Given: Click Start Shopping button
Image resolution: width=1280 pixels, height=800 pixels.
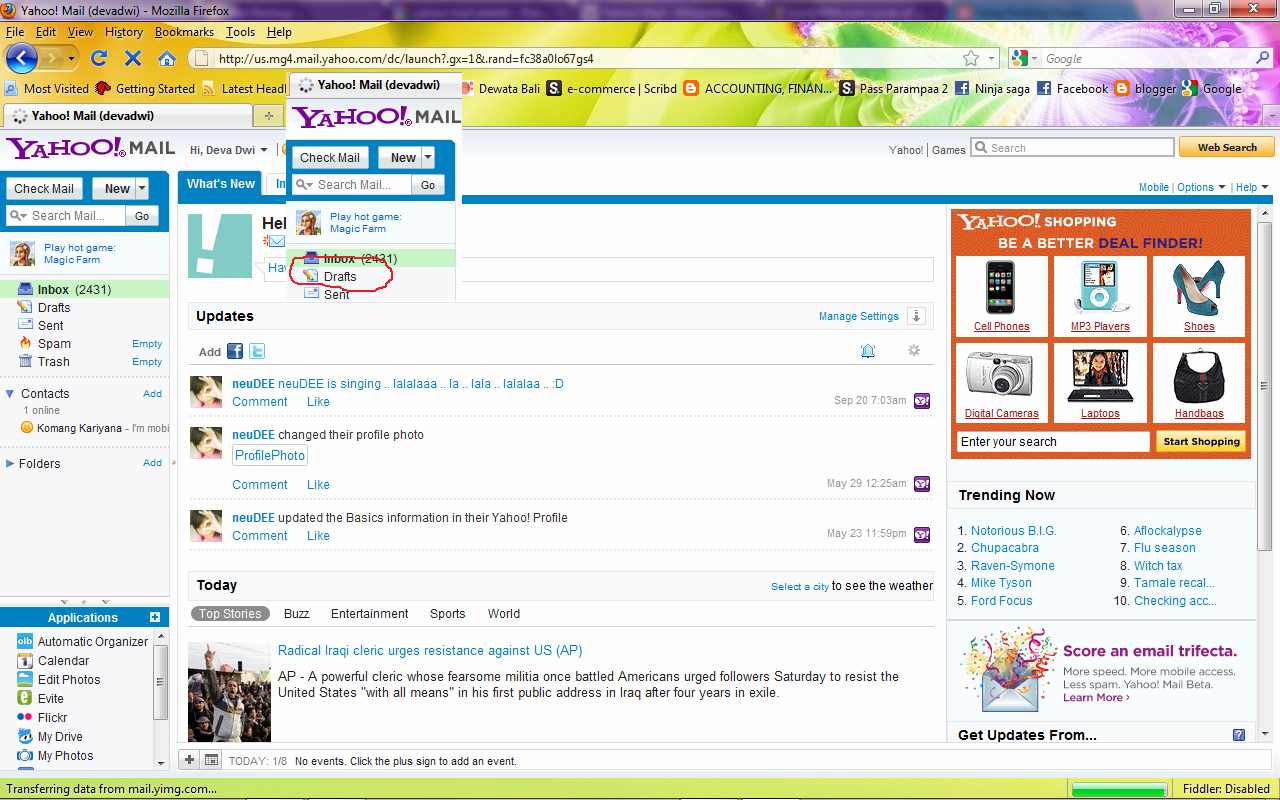Looking at the screenshot, I should 1201,441.
